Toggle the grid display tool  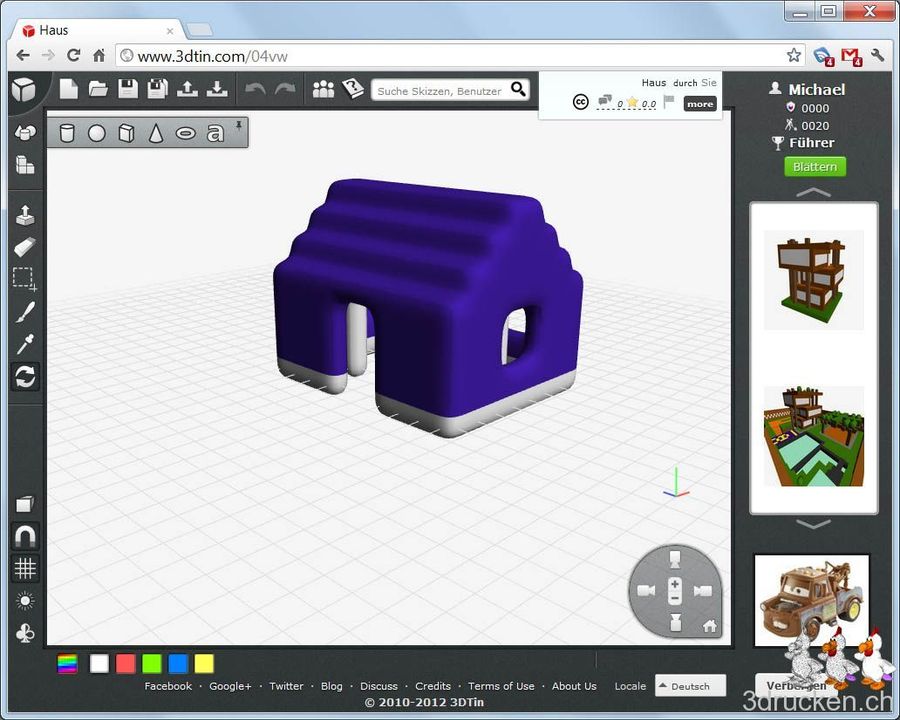pyautogui.click(x=24, y=568)
